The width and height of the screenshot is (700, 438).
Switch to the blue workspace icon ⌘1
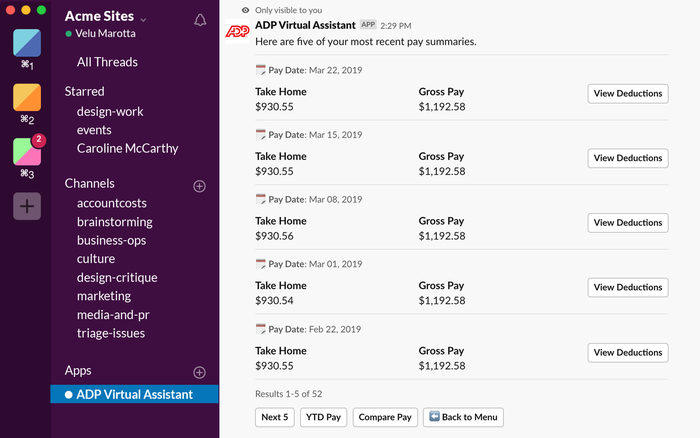27,43
